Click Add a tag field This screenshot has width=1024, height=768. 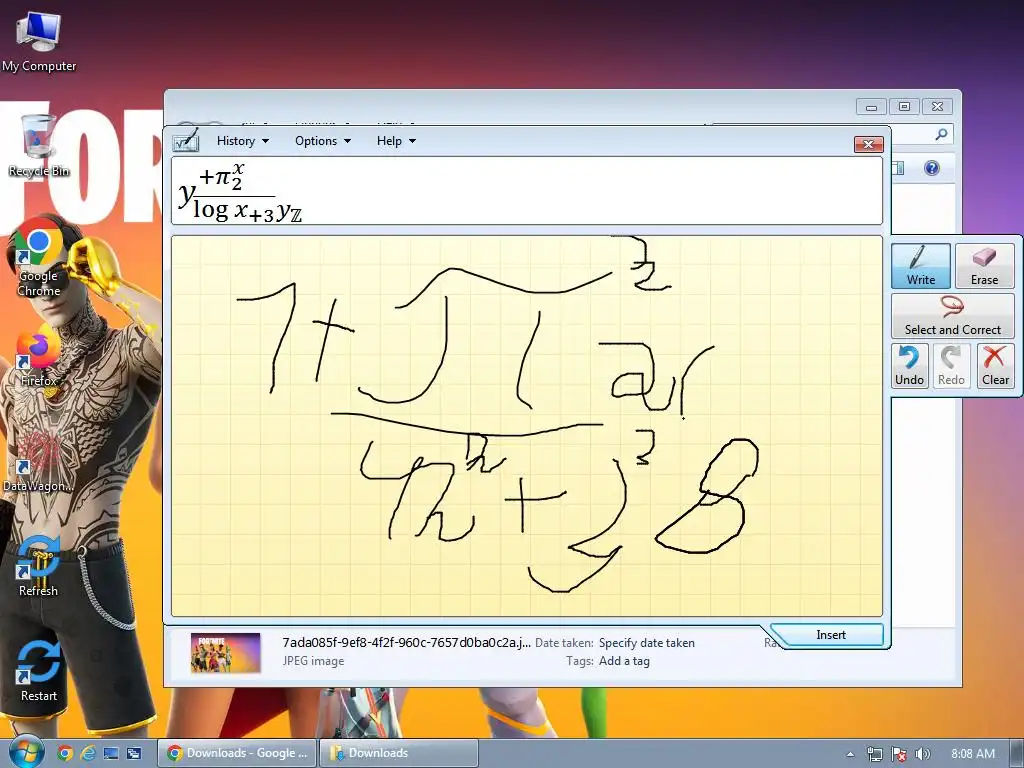click(624, 661)
